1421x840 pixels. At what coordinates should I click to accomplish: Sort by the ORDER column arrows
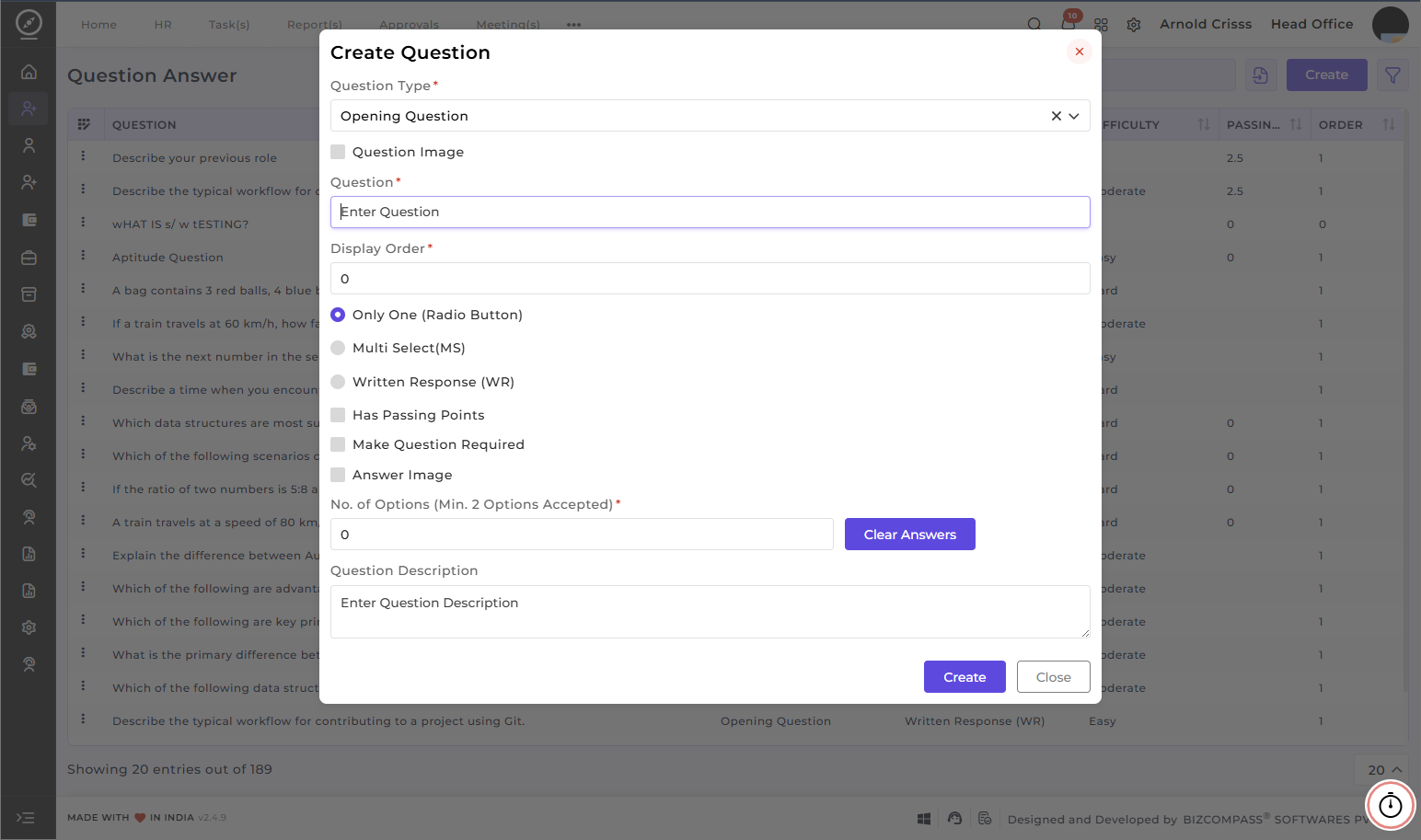coord(1389,124)
